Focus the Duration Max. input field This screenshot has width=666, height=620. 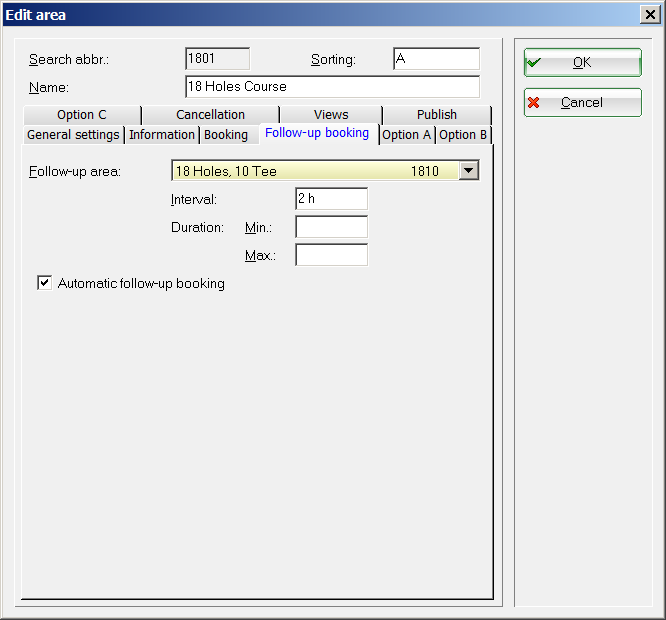point(331,255)
